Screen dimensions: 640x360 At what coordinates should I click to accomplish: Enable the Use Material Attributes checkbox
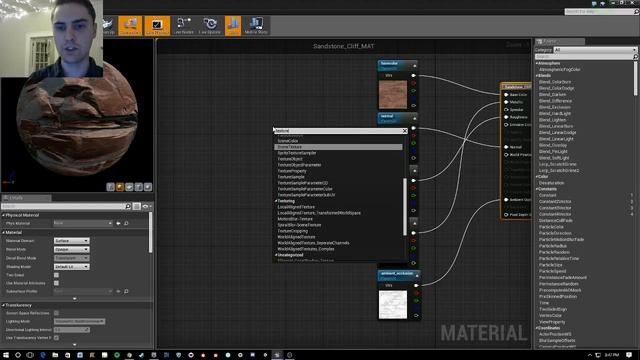pyautogui.click(x=56, y=283)
